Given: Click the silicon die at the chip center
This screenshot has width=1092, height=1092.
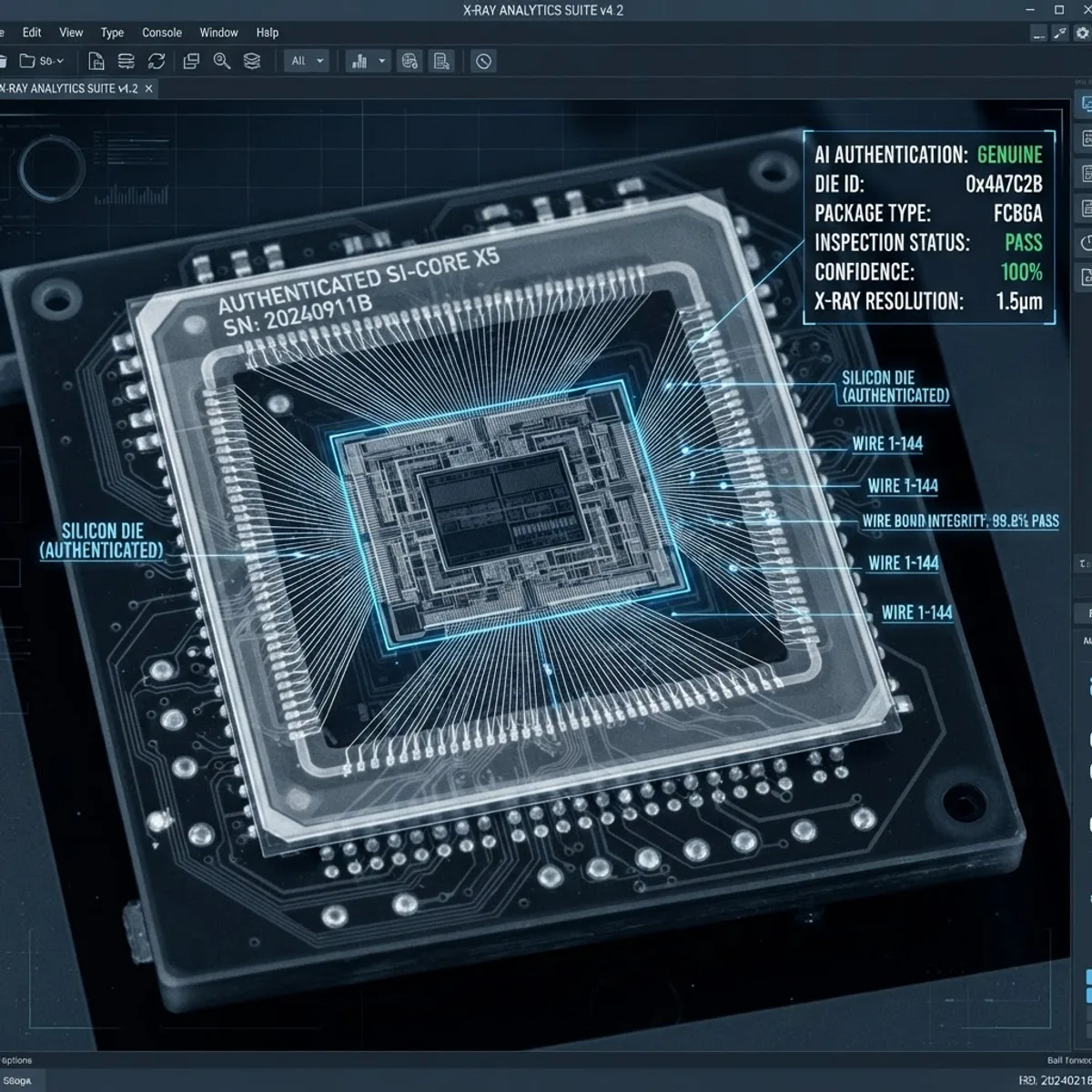Looking at the screenshot, I should [508, 515].
